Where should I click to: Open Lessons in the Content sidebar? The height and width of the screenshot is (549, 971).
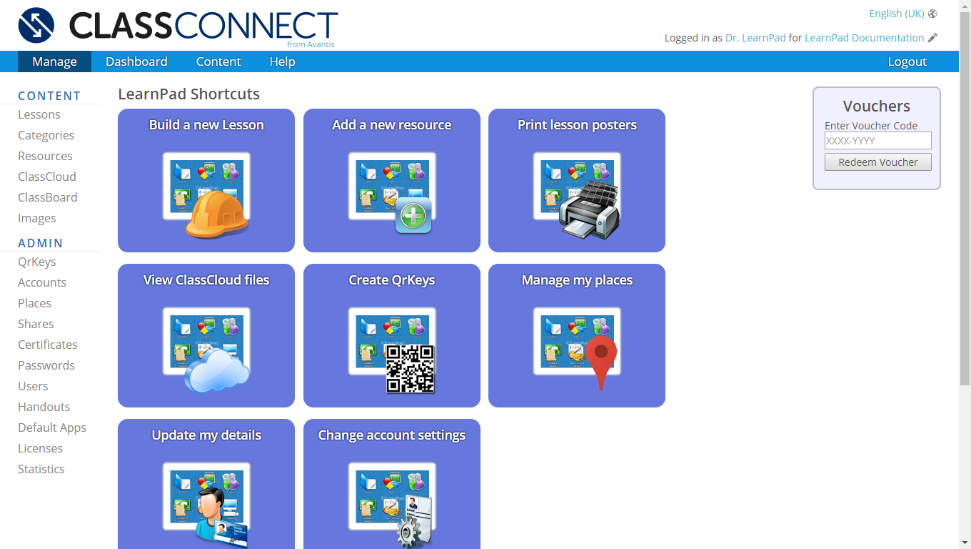[39, 115]
